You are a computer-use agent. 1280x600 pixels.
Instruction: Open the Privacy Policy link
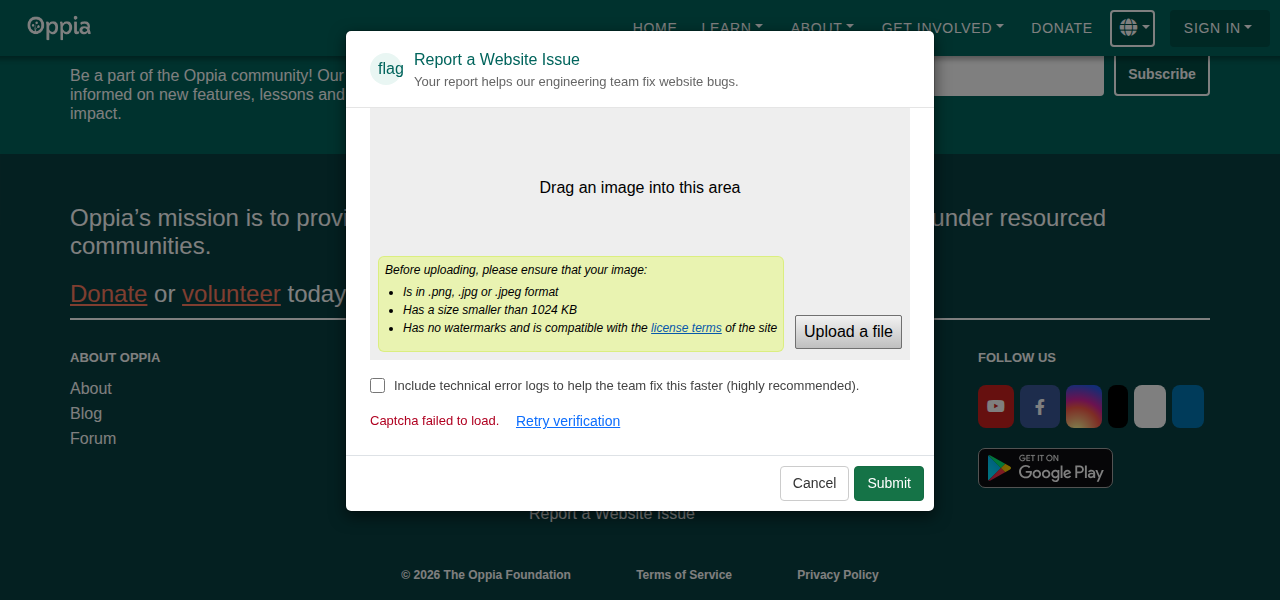(x=838, y=575)
